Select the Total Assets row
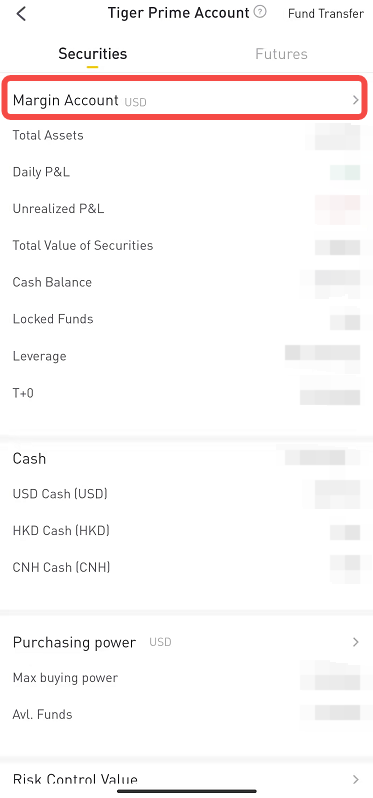Viewport: 373px width, 798px height. pos(186,135)
